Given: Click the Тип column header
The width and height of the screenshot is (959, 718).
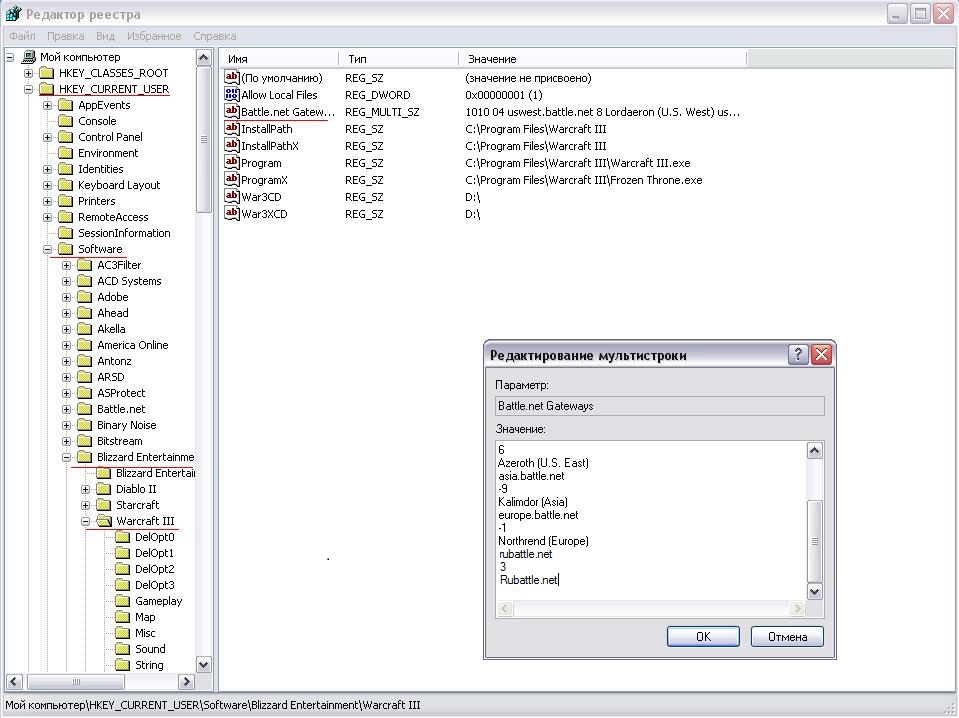Looking at the screenshot, I should pyautogui.click(x=398, y=59).
